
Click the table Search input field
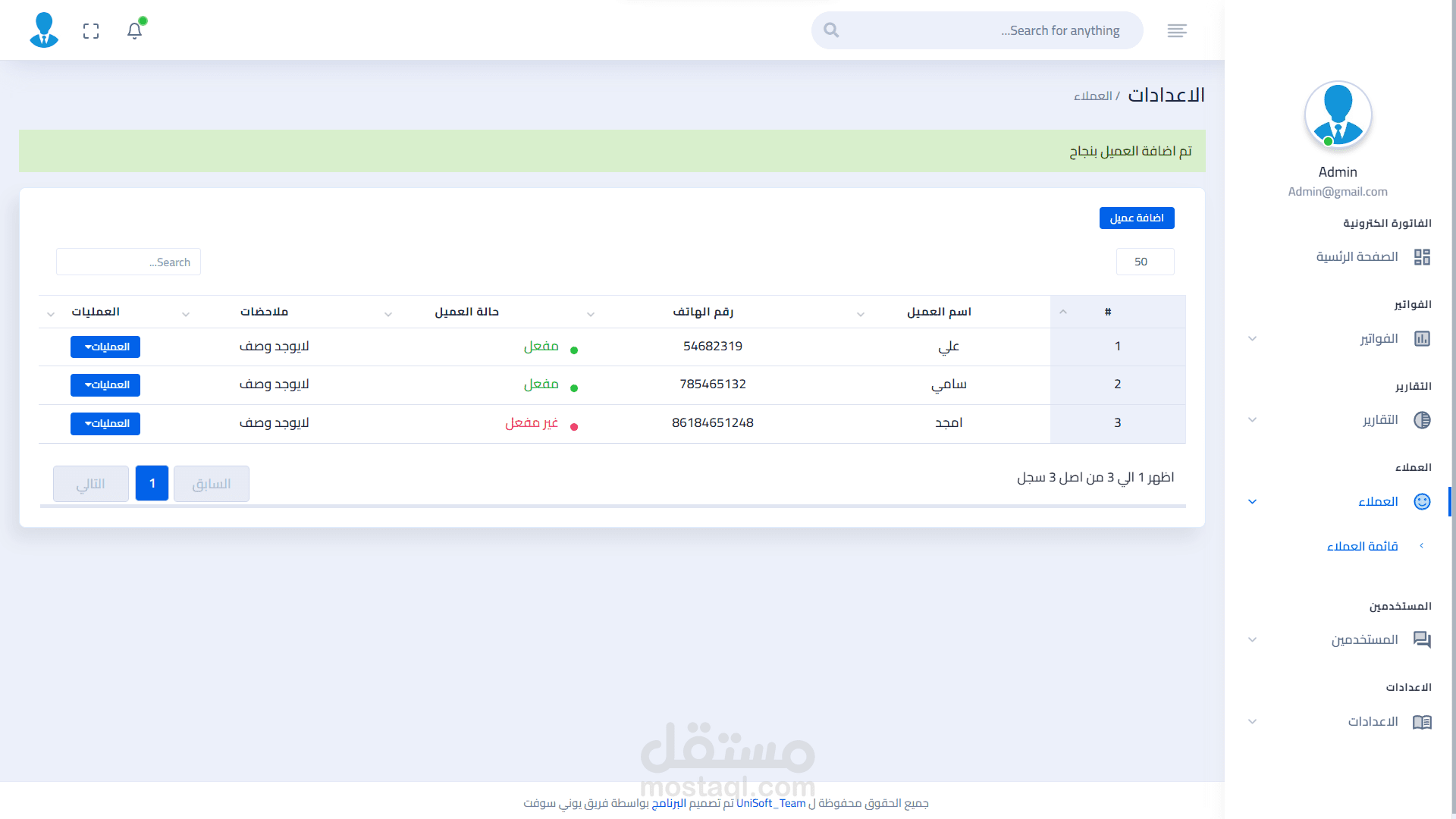coord(128,262)
